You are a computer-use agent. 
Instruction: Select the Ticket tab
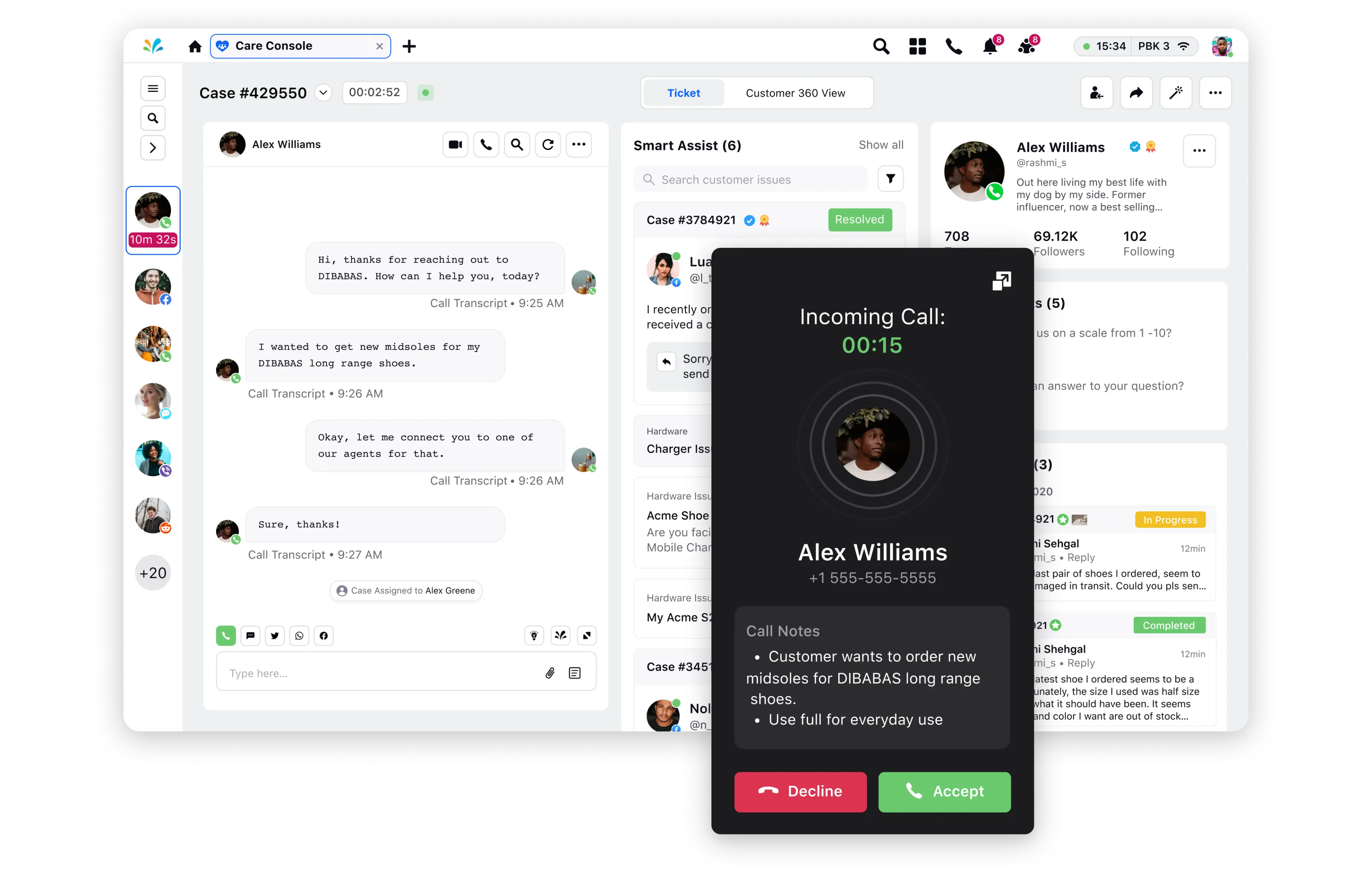click(683, 93)
